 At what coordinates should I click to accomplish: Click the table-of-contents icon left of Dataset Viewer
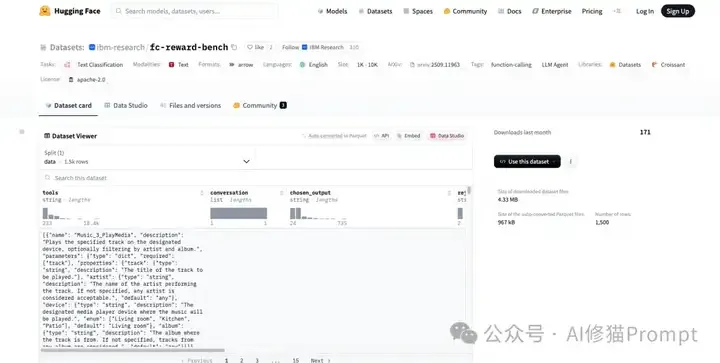[22, 132]
